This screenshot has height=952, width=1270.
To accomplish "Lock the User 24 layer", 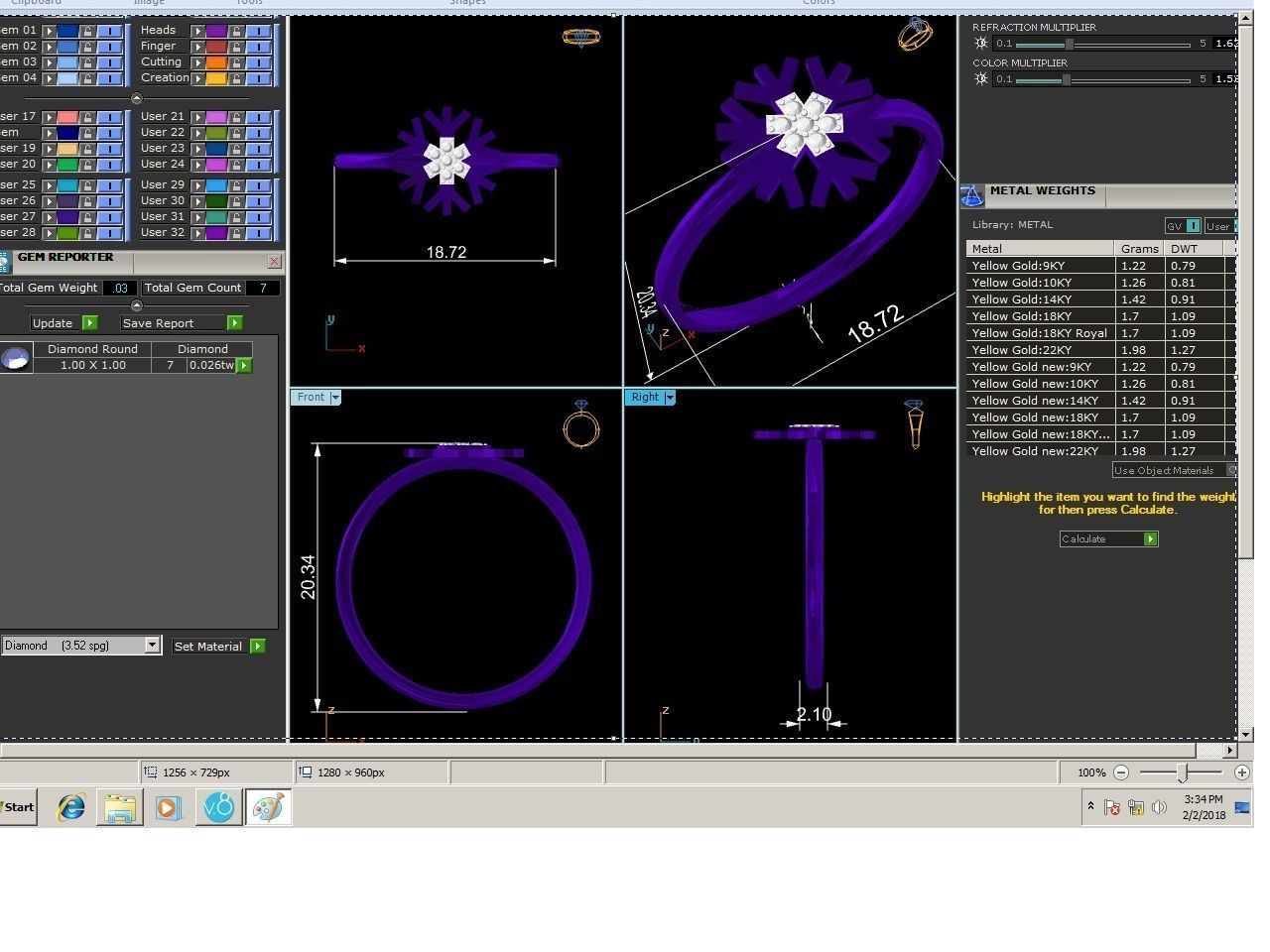I will tap(236, 165).
